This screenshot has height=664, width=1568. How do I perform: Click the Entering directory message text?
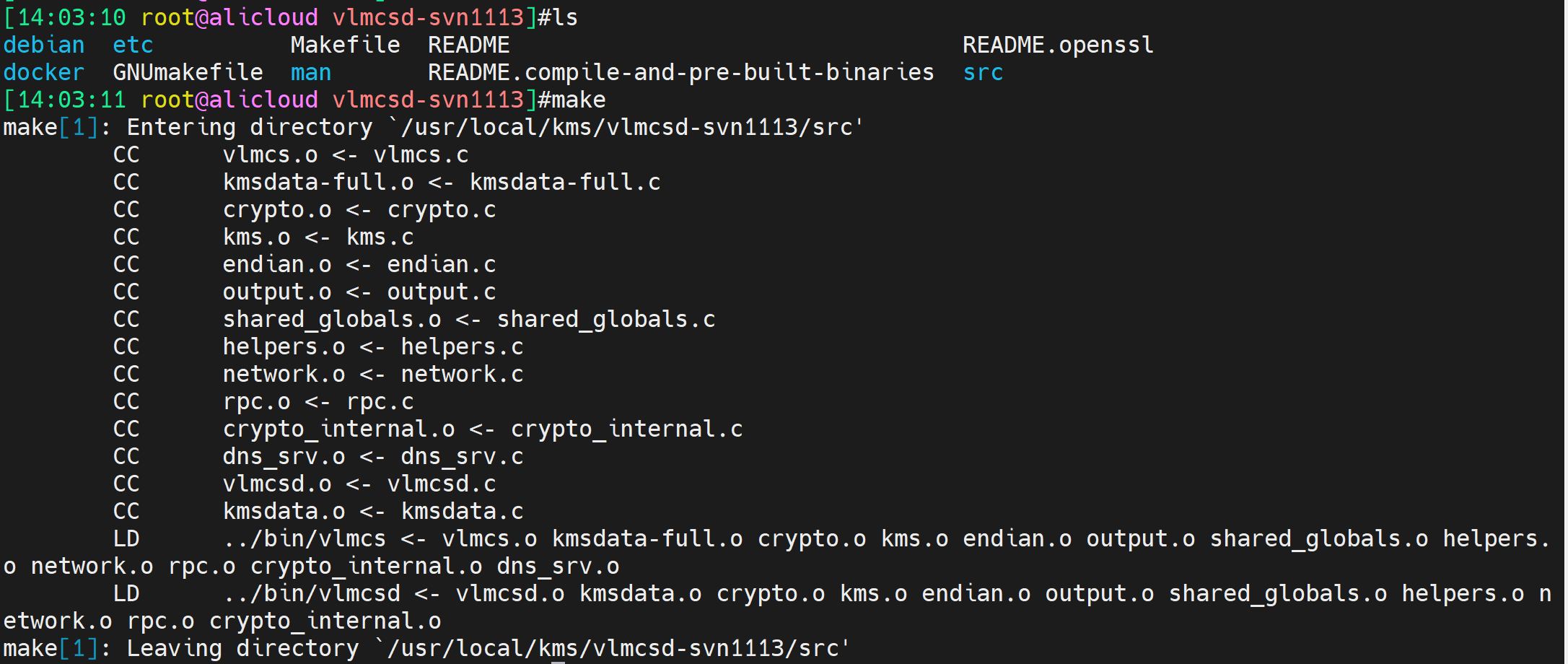coord(250,128)
